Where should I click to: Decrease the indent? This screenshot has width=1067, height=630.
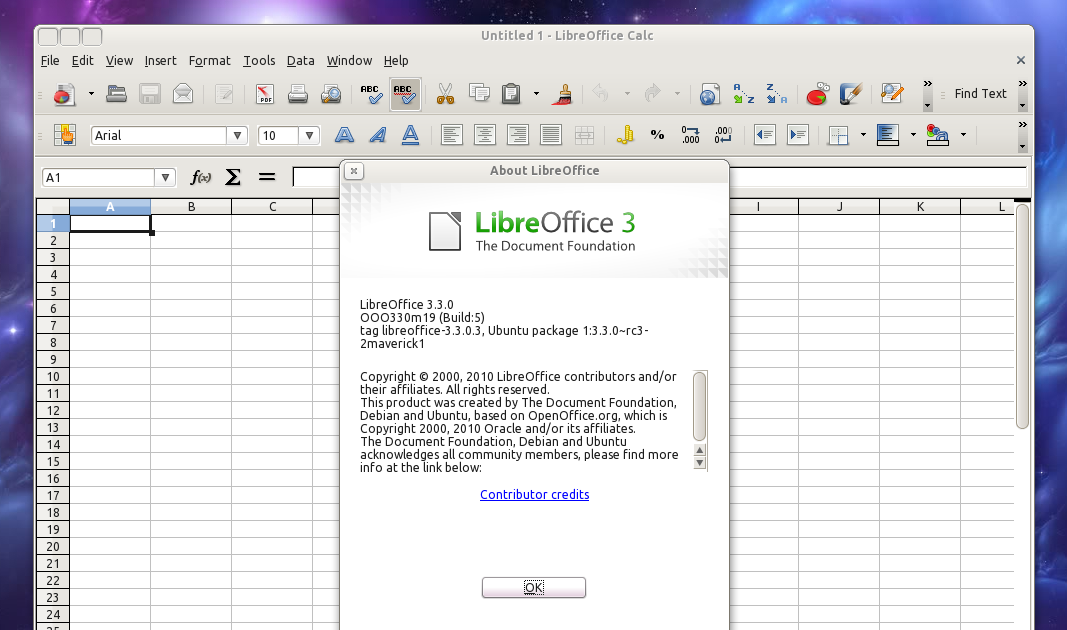coord(765,135)
